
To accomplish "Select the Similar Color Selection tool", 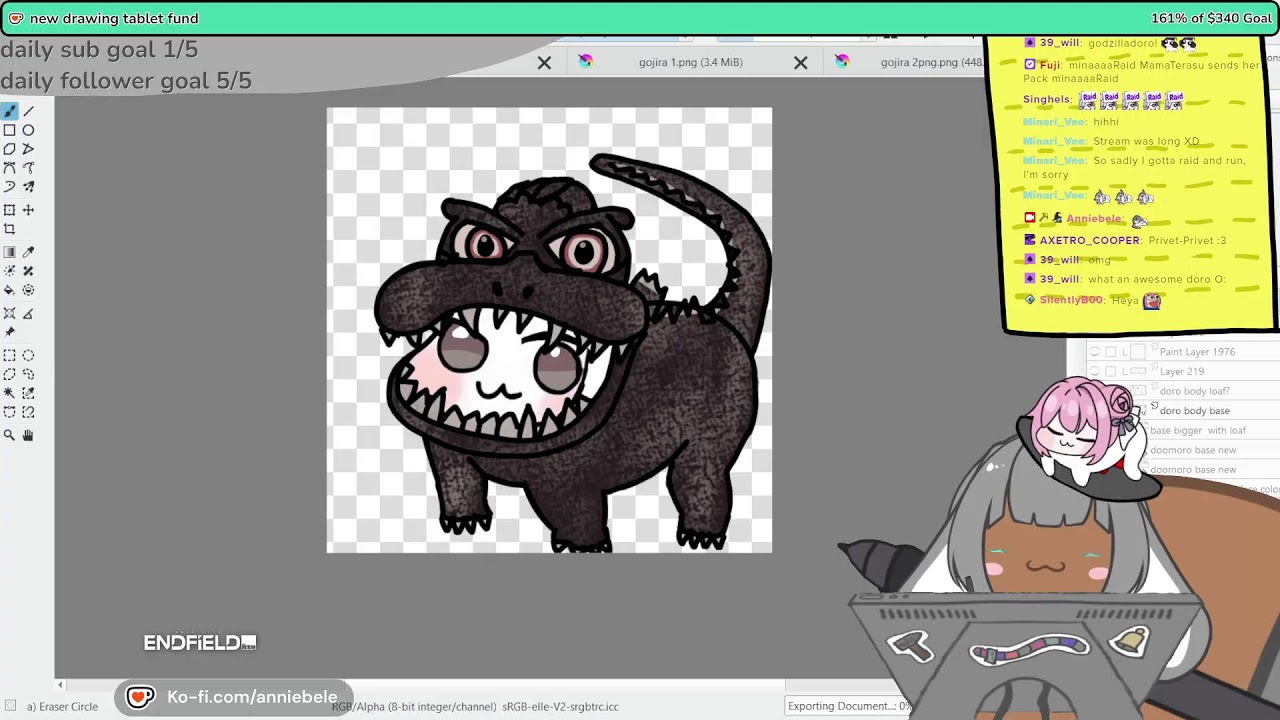I will point(28,393).
